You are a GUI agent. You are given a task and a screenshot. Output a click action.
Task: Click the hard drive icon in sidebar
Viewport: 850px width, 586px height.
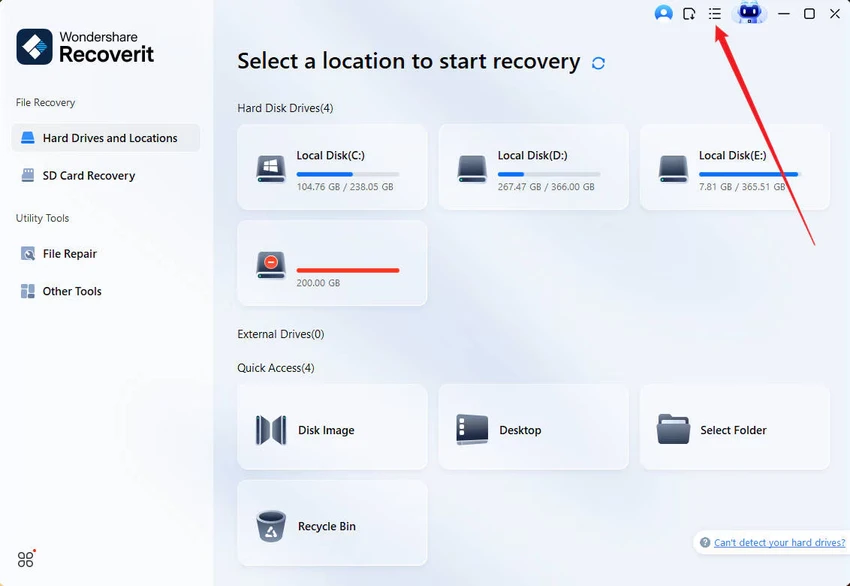[x=28, y=138]
